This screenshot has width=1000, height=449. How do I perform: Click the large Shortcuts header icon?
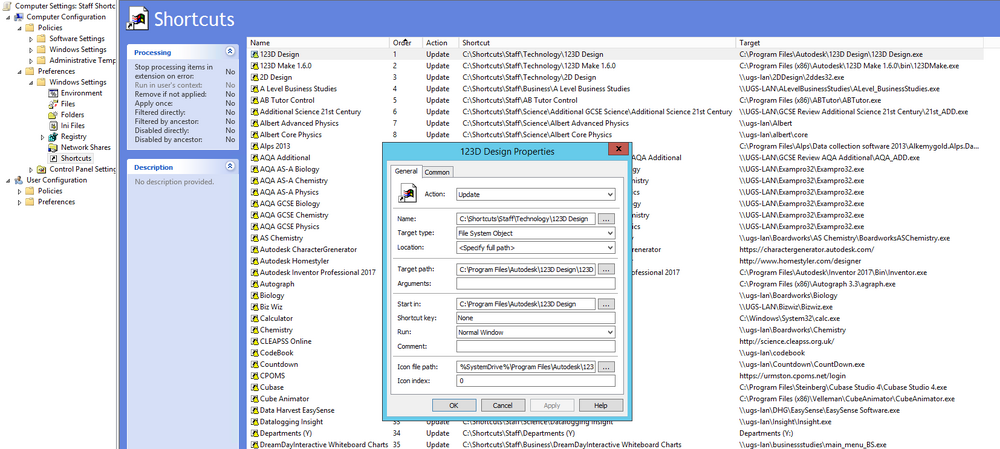coord(137,18)
